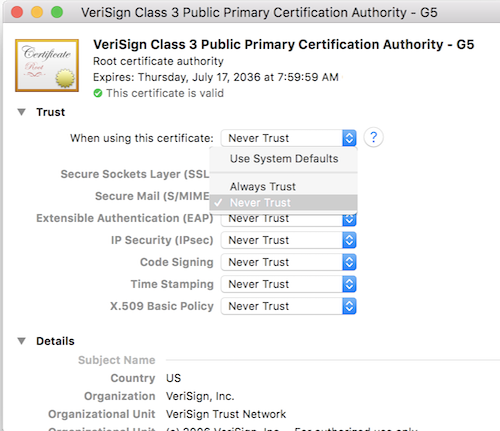500x431 pixels.
Task: Open the Code Signing trust dropdown
Action: 289,262
